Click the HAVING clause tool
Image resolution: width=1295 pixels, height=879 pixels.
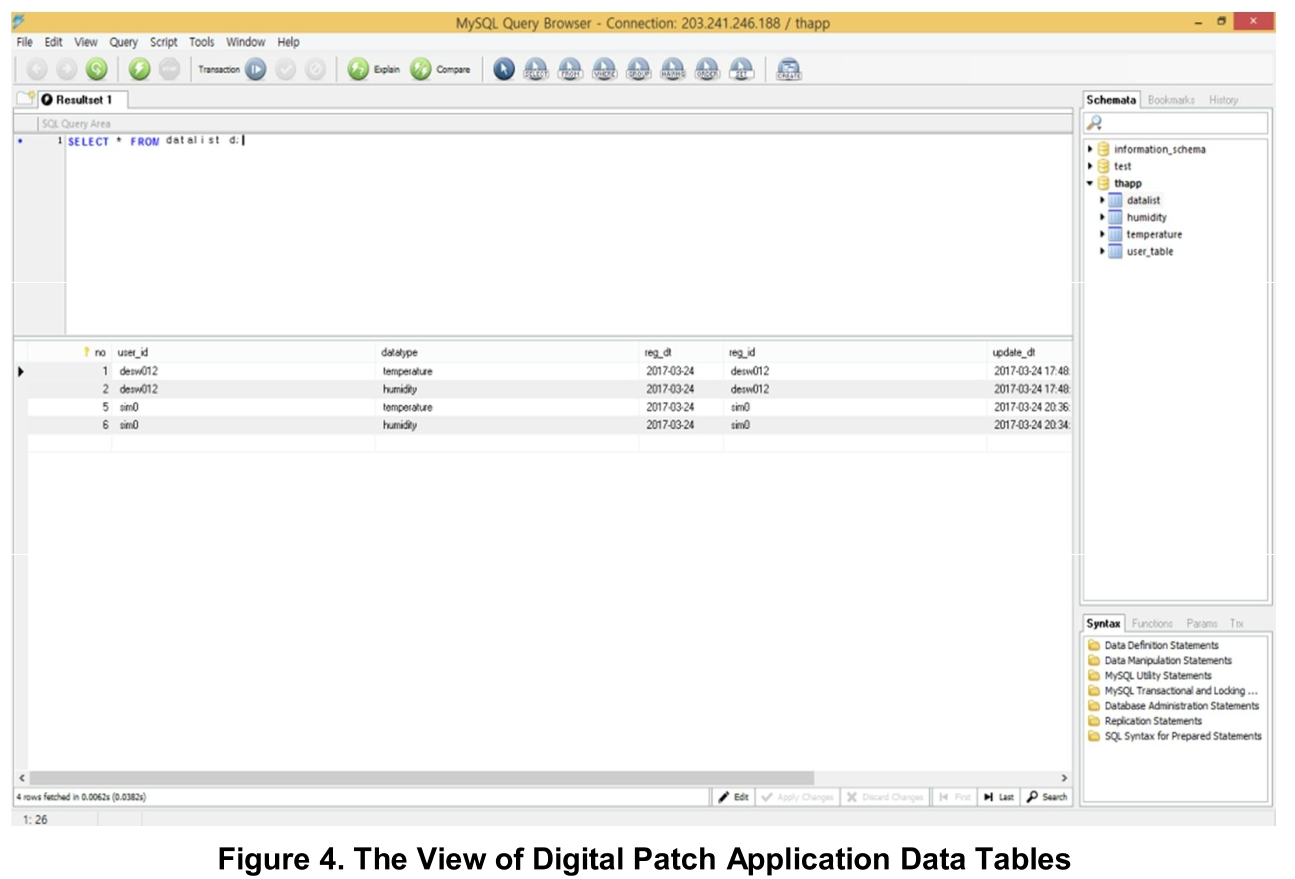coord(673,69)
